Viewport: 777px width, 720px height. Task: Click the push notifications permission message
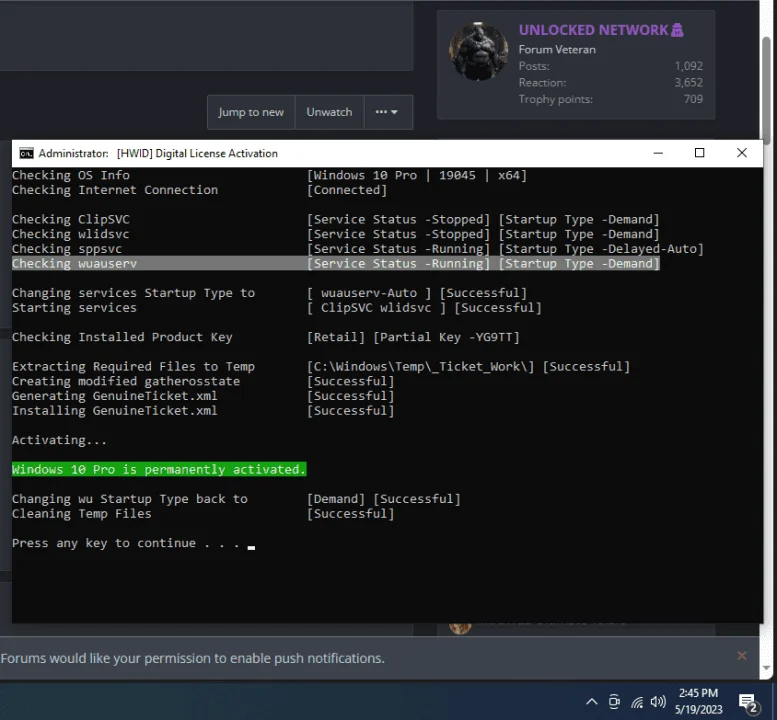point(192,658)
